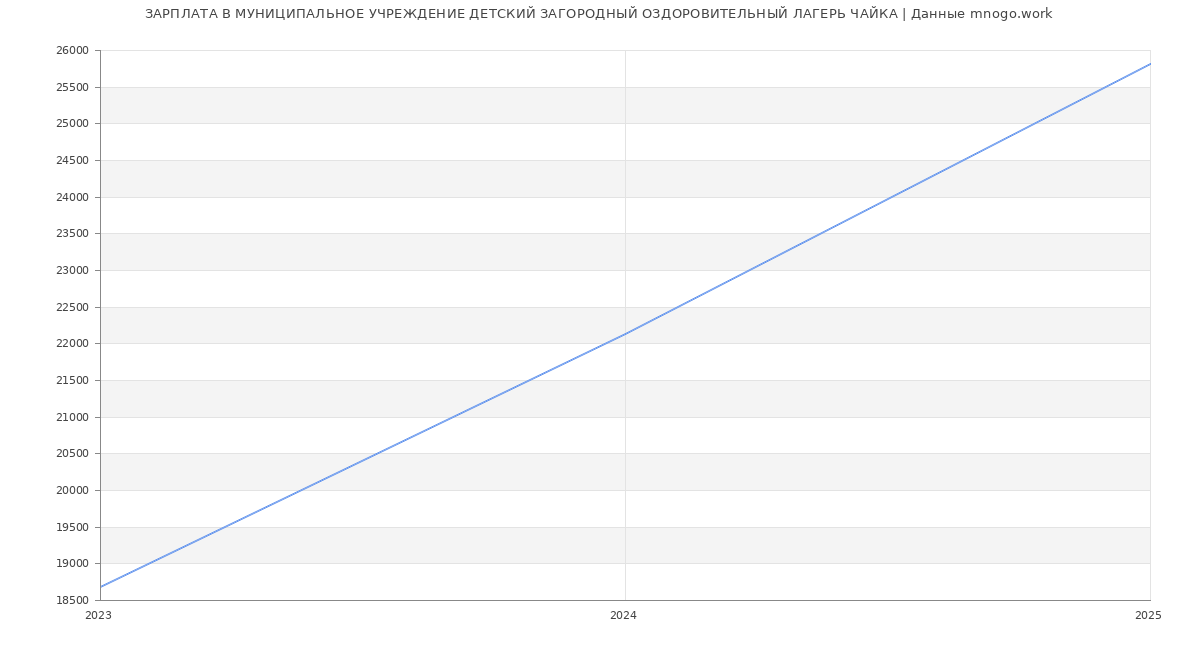Screen dimensions: 1200x650
Task: Click the 21500 y-axis label
Action: pyautogui.click(x=73, y=381)
